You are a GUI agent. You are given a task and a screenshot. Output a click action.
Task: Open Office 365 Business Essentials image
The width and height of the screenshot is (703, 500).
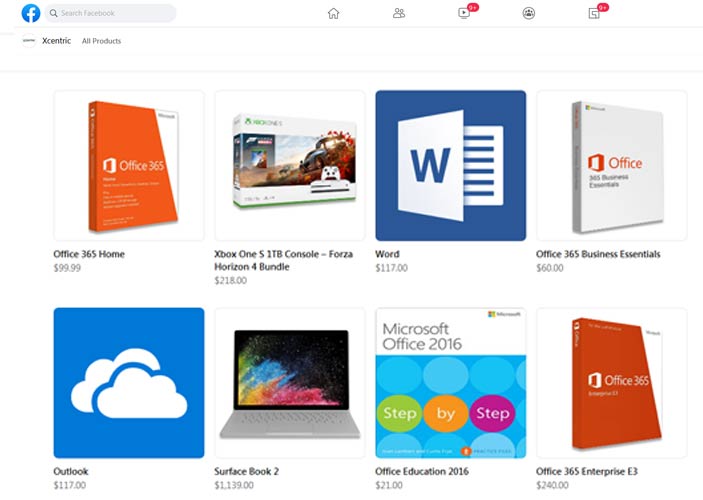pos(612,165)
